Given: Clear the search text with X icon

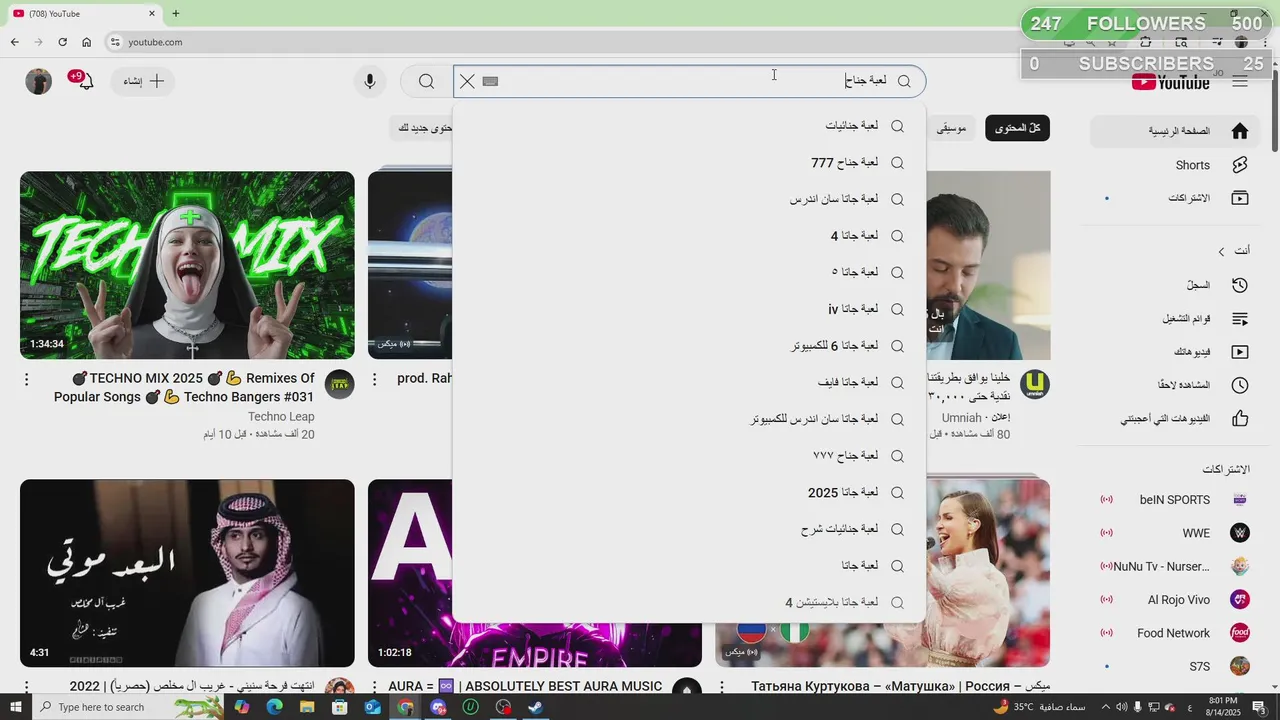Looking at the screenshot, I should tap(467, 81).
